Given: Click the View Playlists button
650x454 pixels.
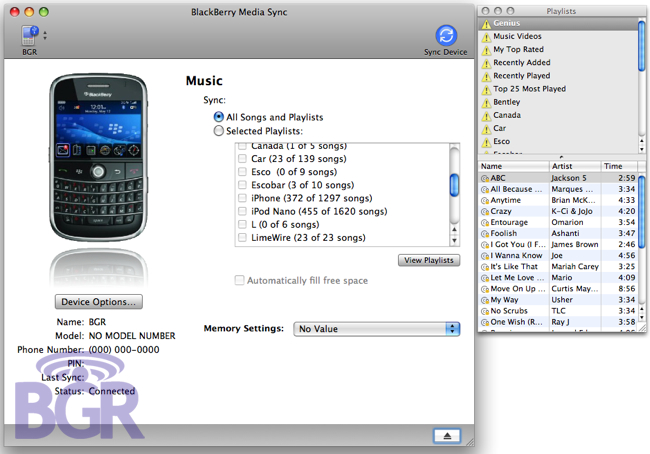Looking at the screenshot, I should tap(429, 260).
